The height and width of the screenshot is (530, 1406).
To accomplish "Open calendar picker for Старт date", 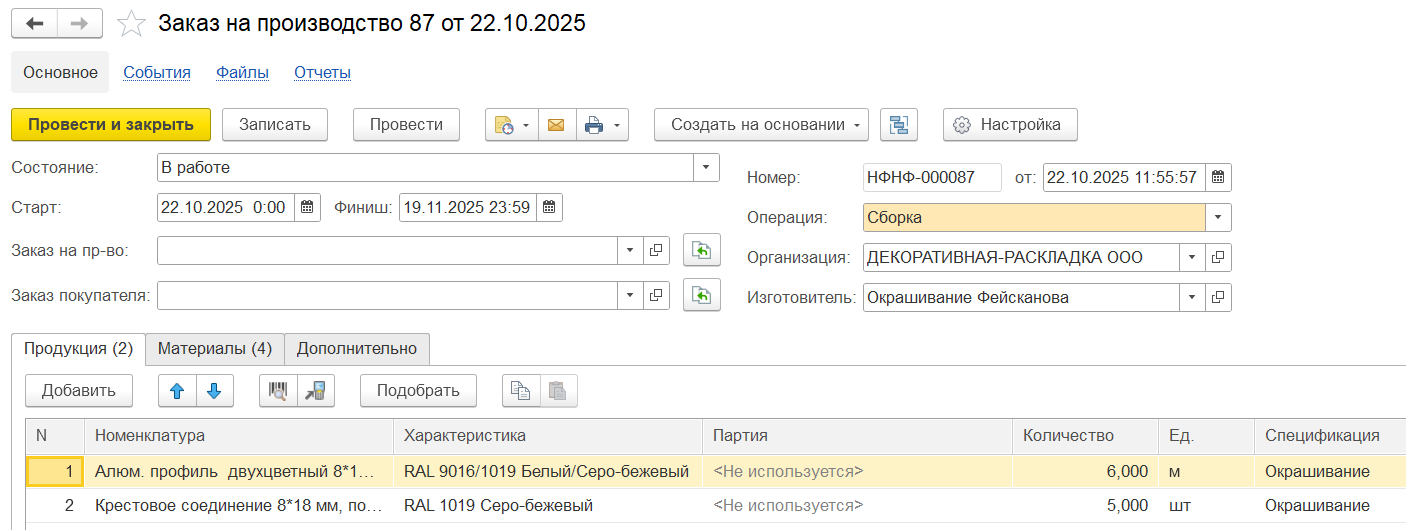I will [307, 208].
